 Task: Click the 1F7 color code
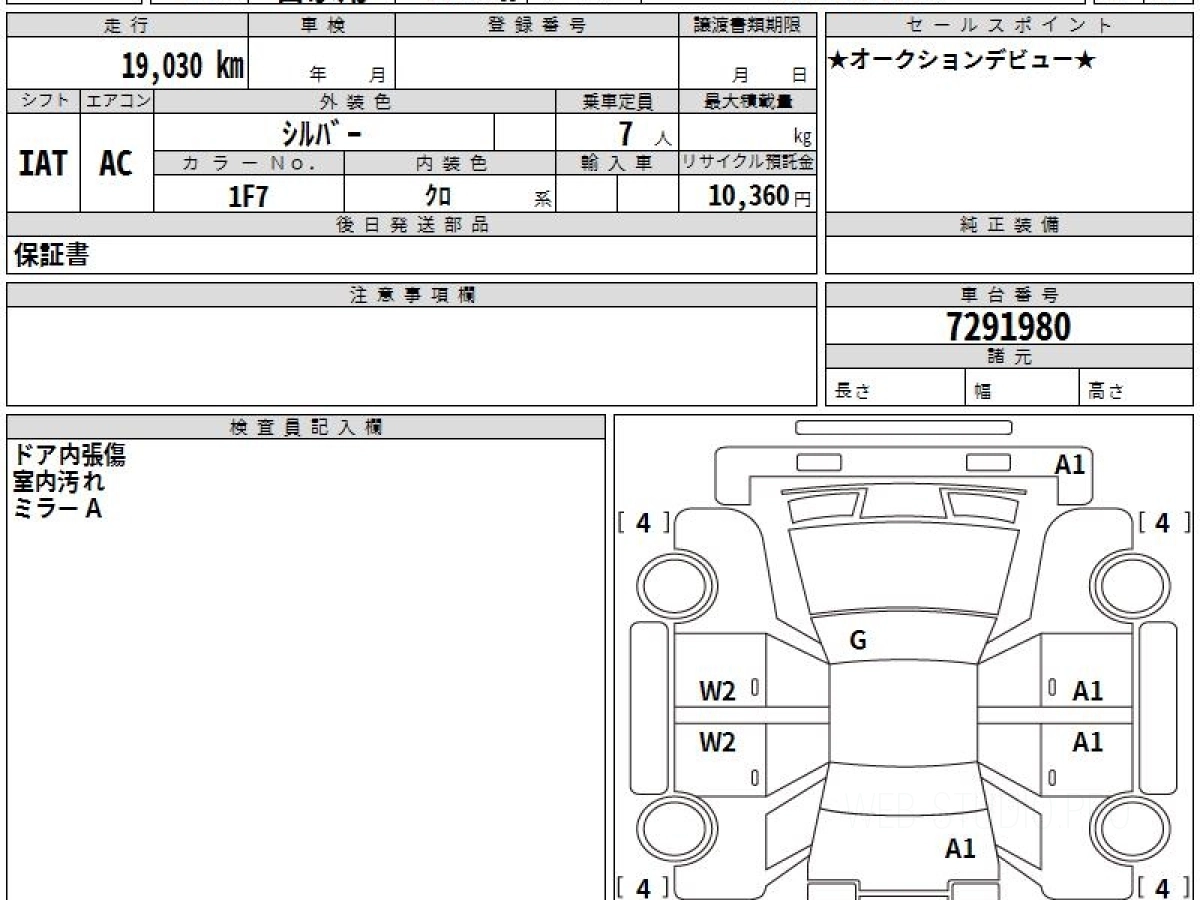(249, 196)
